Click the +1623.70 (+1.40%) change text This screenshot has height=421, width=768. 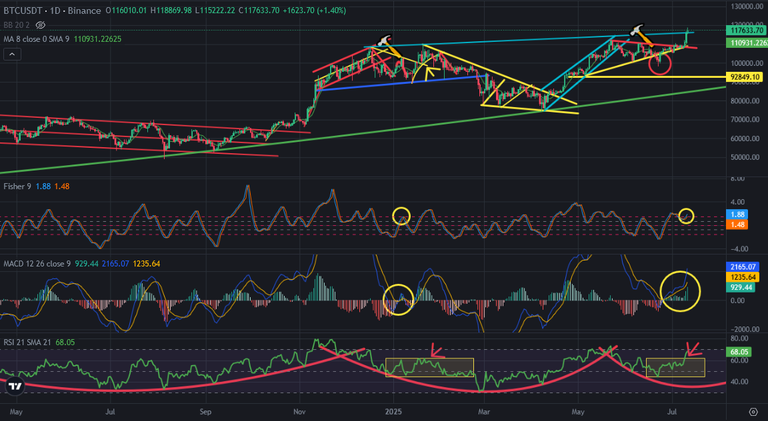[x=314, y=10]
